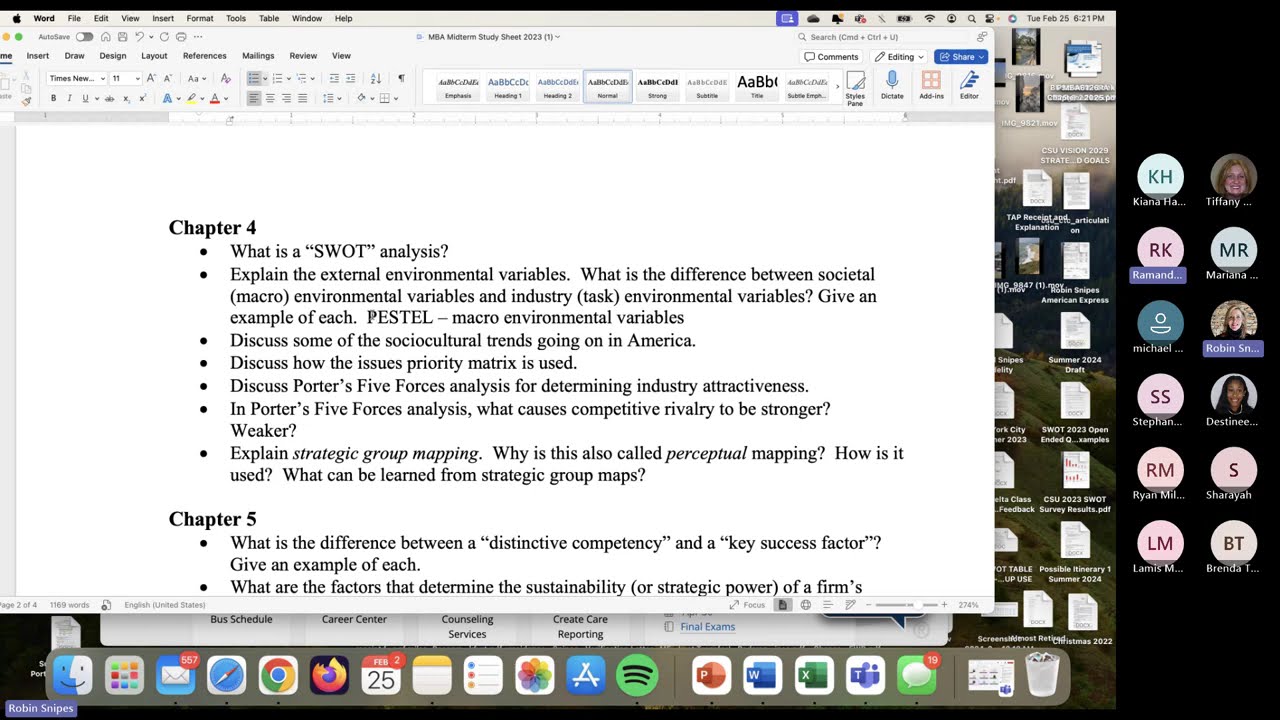Open the Styles Pane
Screen dimensions: 1280x720
[855, 87]
